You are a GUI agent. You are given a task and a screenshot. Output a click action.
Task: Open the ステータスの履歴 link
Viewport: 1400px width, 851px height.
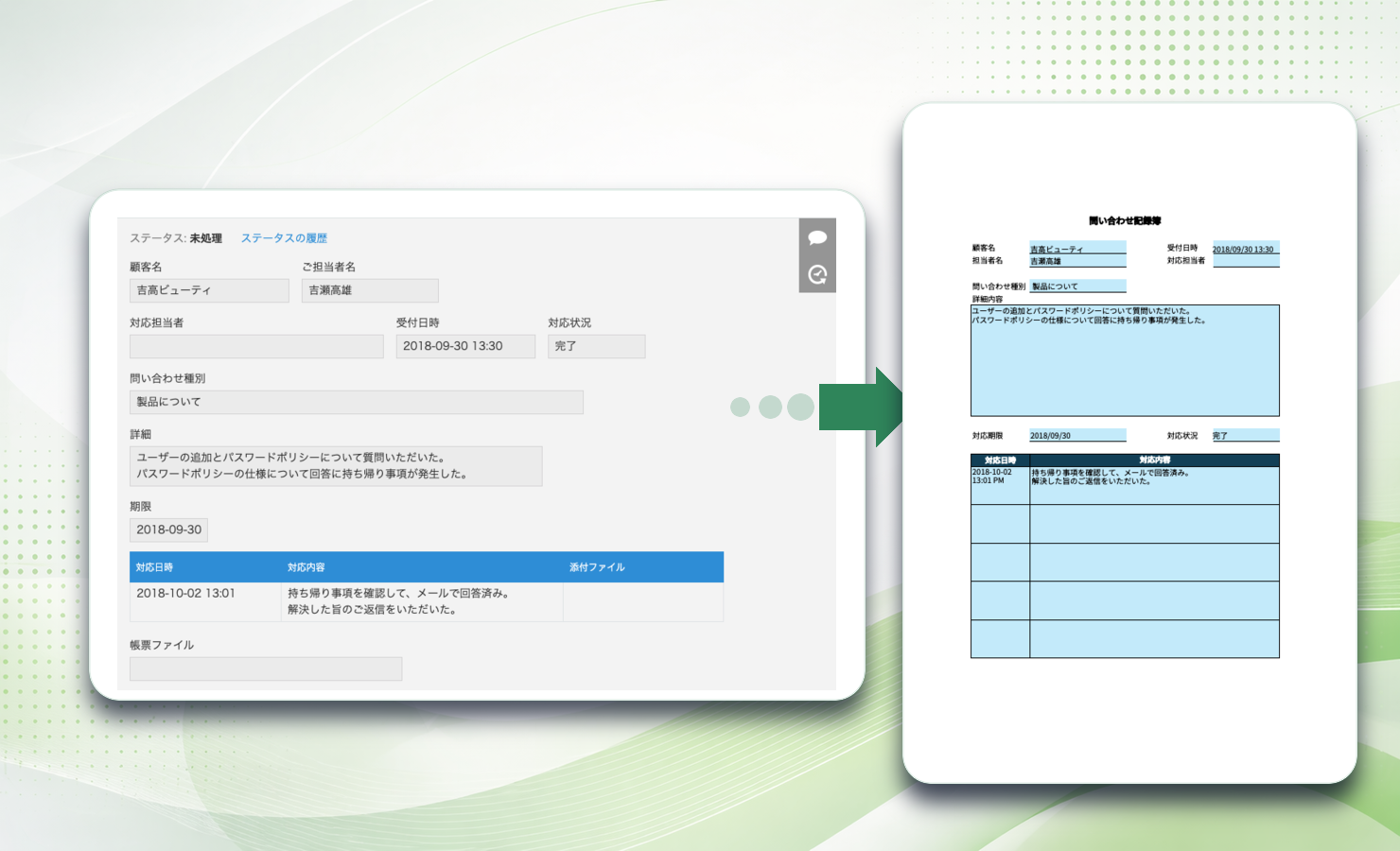point(284,238)
